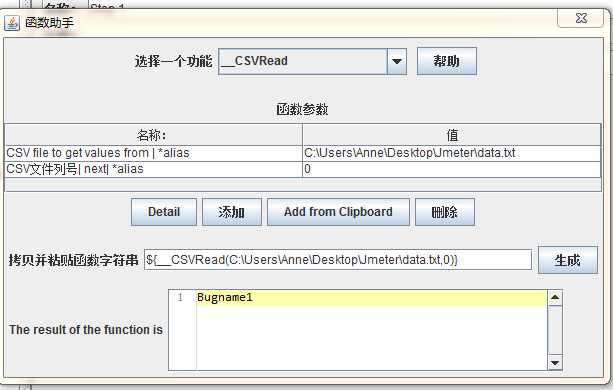Click 'The result of the function is' label
Screen dimensions: 613x390
(86, 330)
